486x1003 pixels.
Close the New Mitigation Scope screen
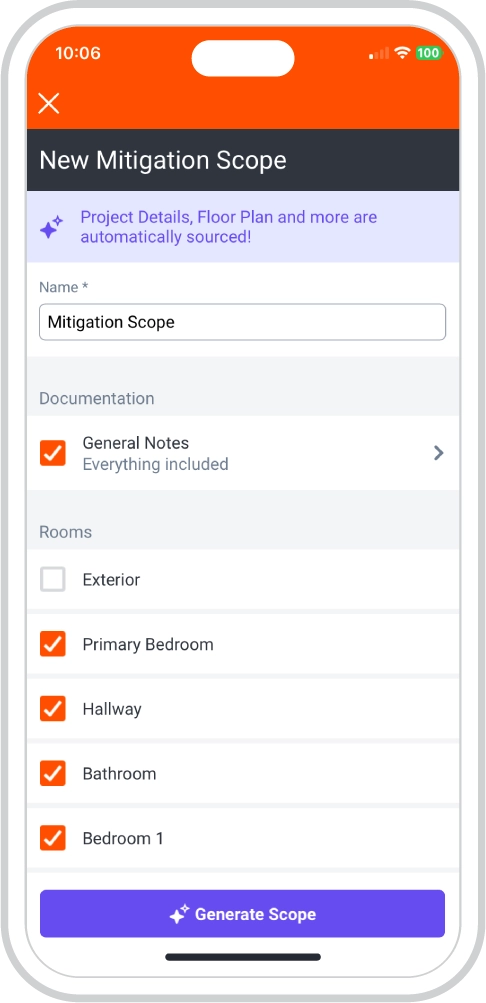49,103
